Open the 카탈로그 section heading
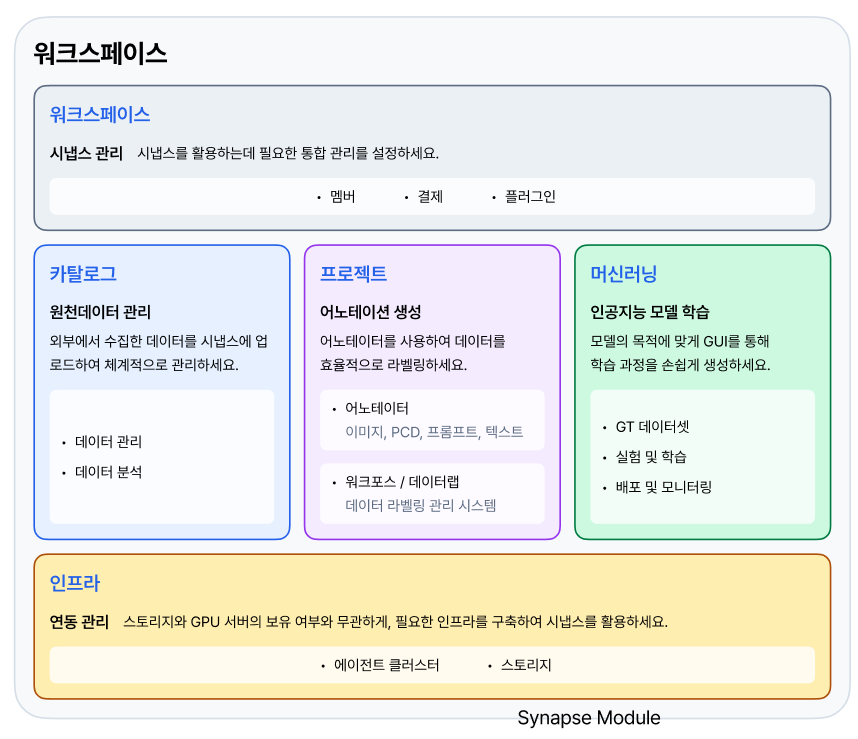Viewport: 858px width, 739px height. 83,274
